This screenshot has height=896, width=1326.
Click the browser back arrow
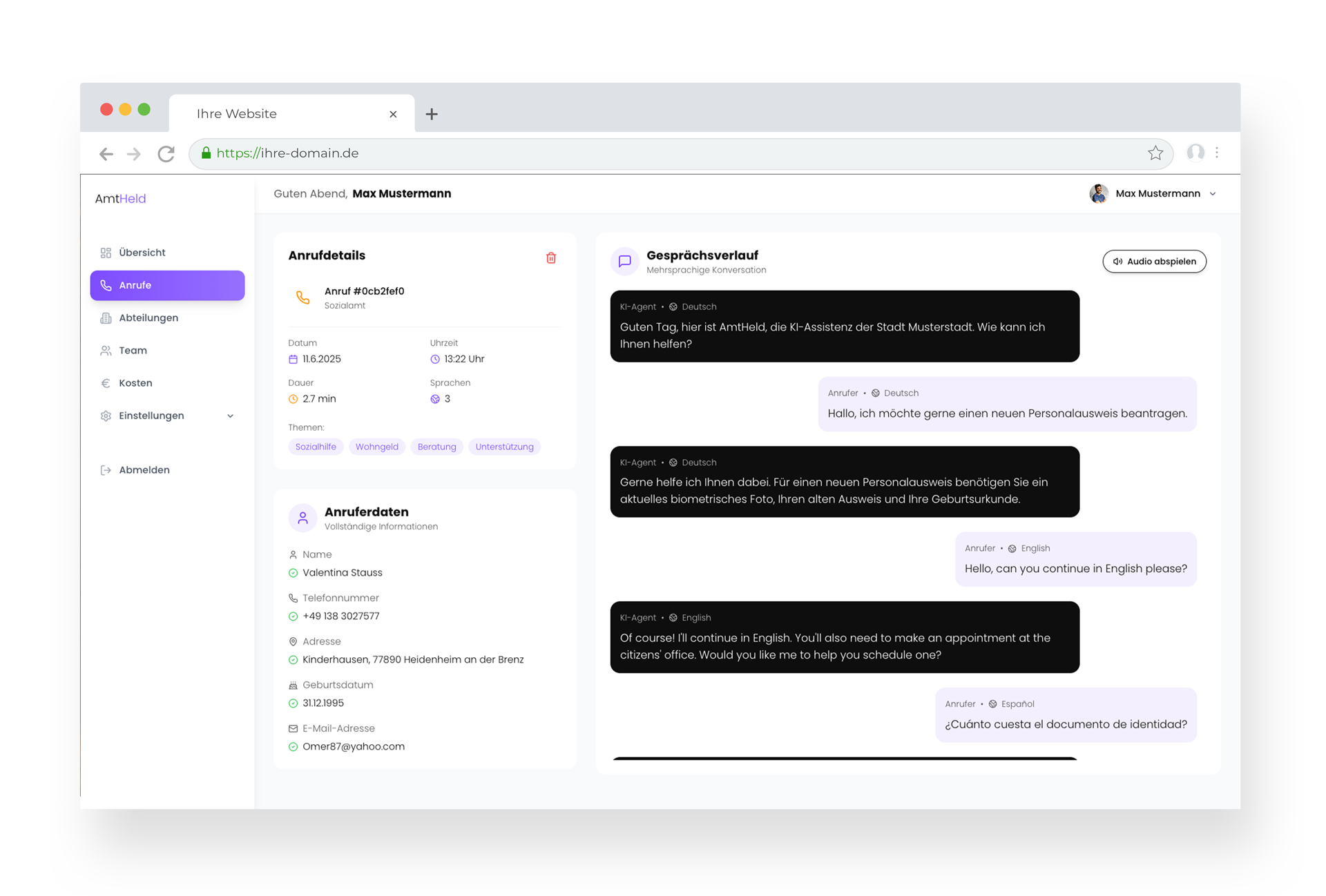(106, 153)
